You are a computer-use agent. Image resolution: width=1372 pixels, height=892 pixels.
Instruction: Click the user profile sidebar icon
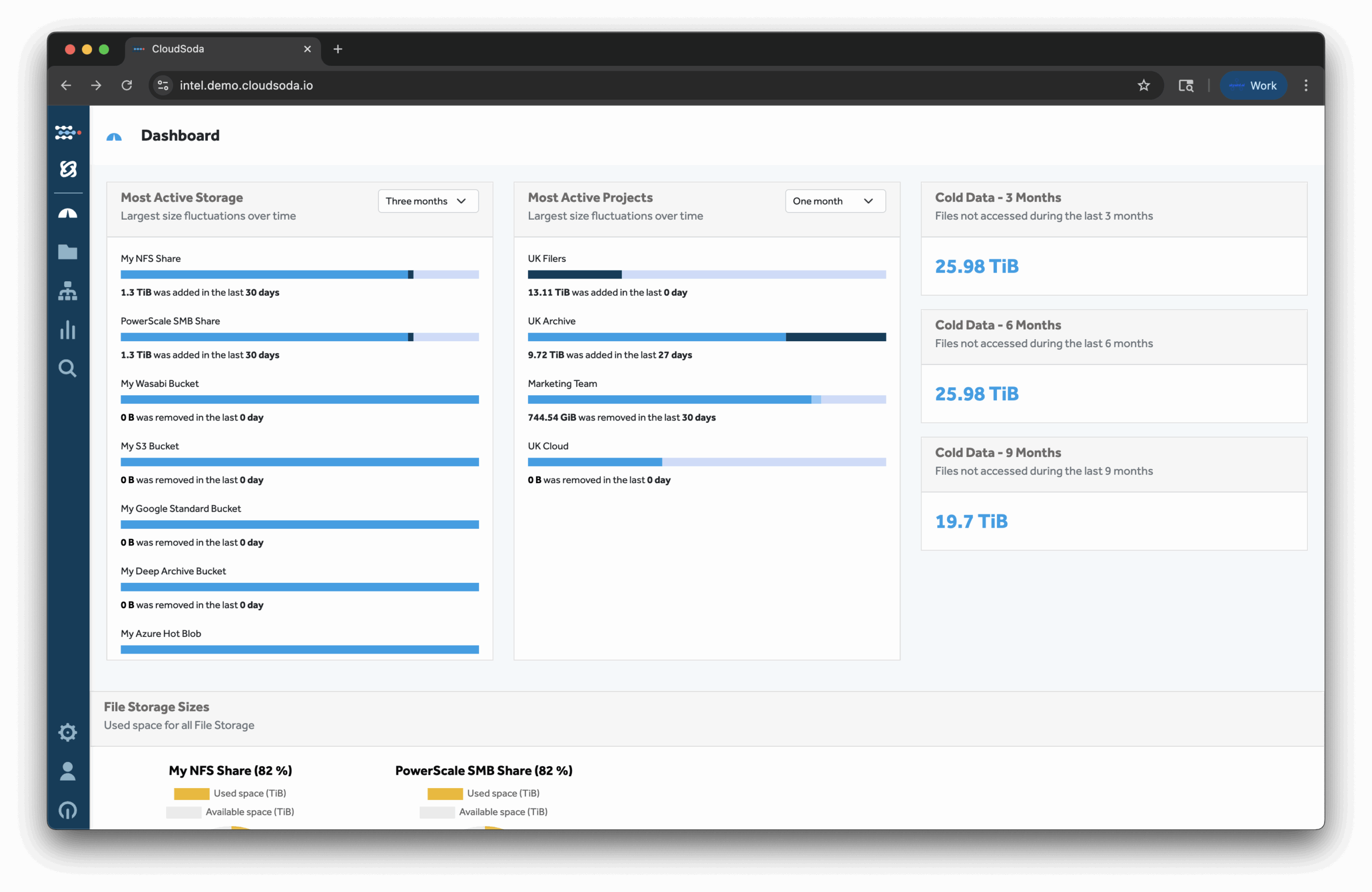(x=68, y=771)
